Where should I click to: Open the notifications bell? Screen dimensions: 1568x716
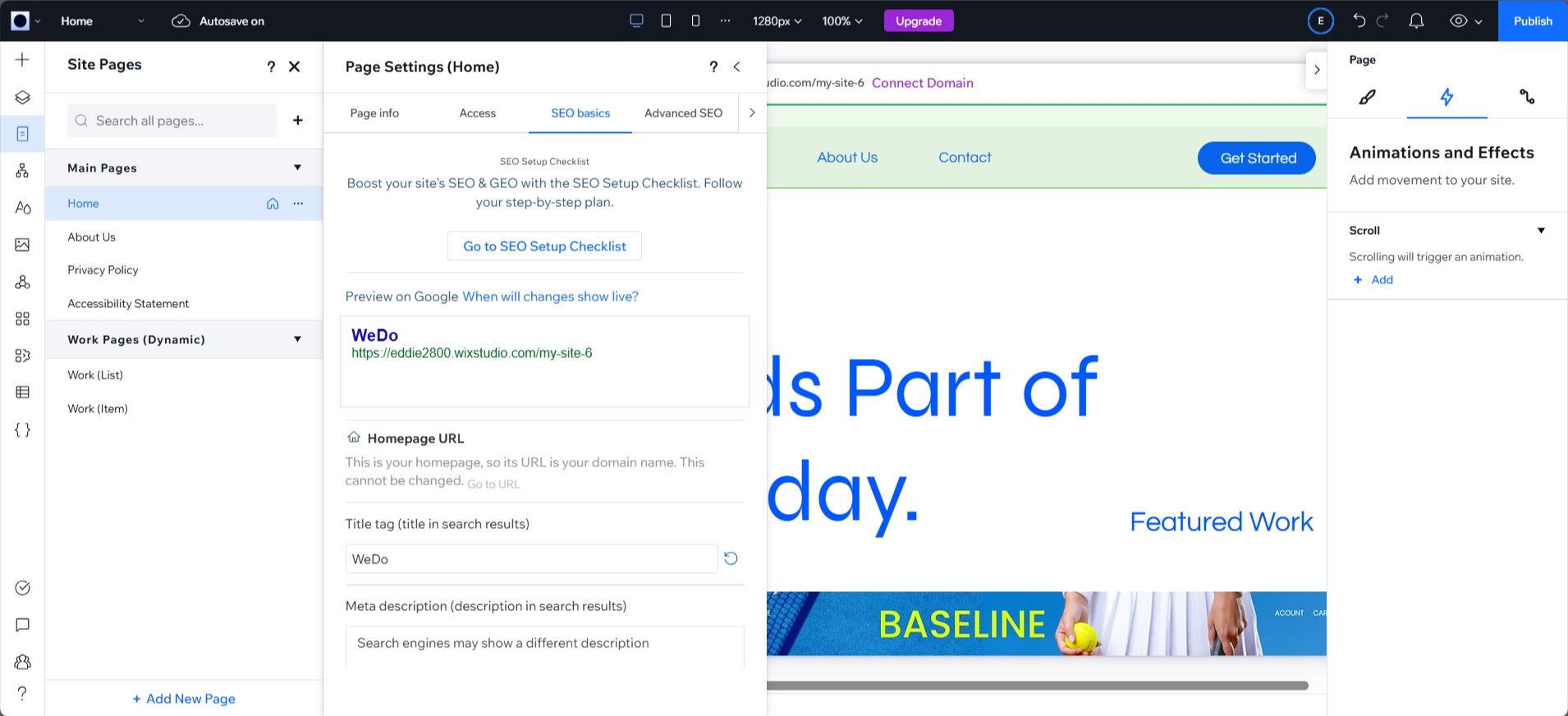point(1416,21)
